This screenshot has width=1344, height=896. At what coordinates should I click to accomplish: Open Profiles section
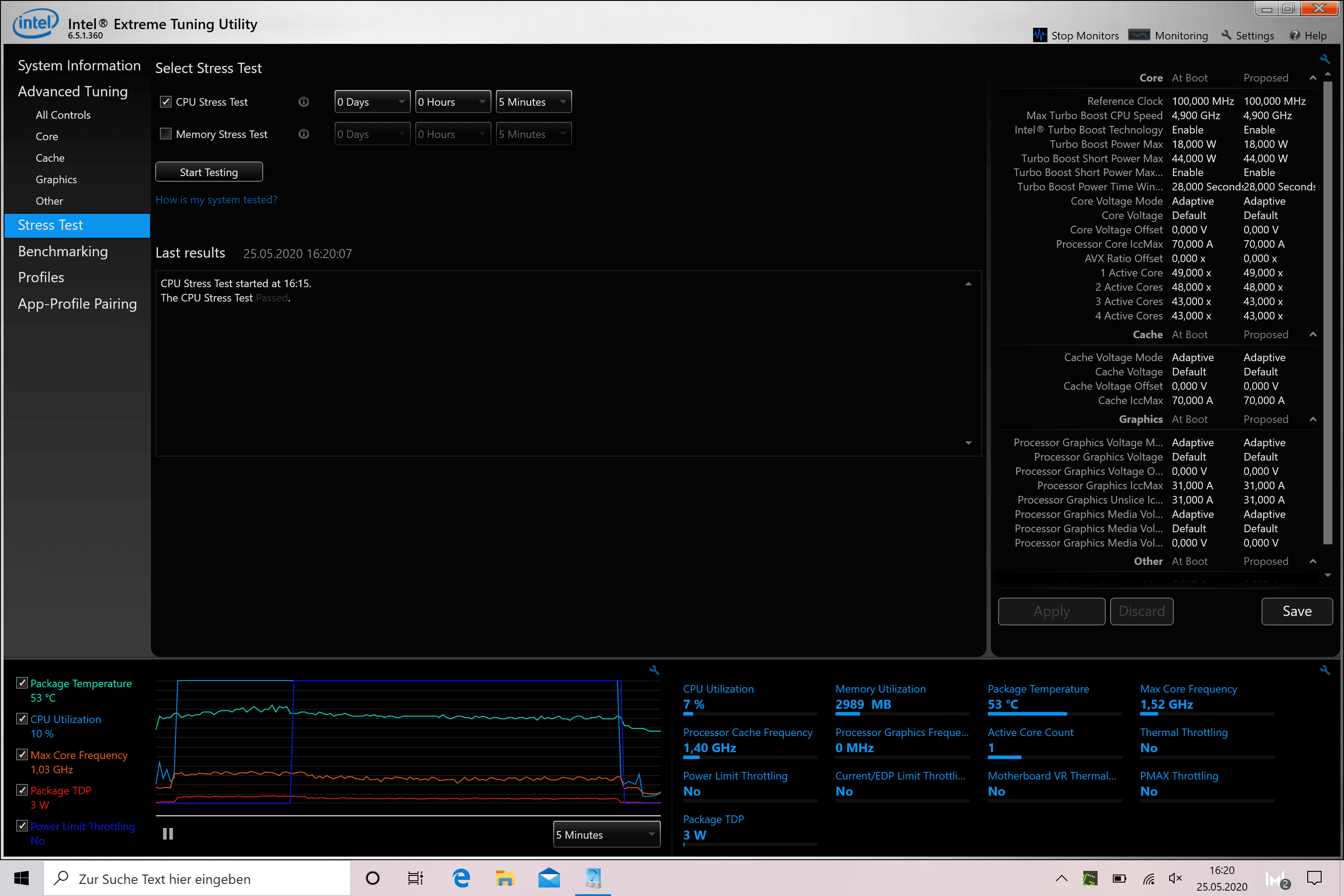click(x=41, y=277)
